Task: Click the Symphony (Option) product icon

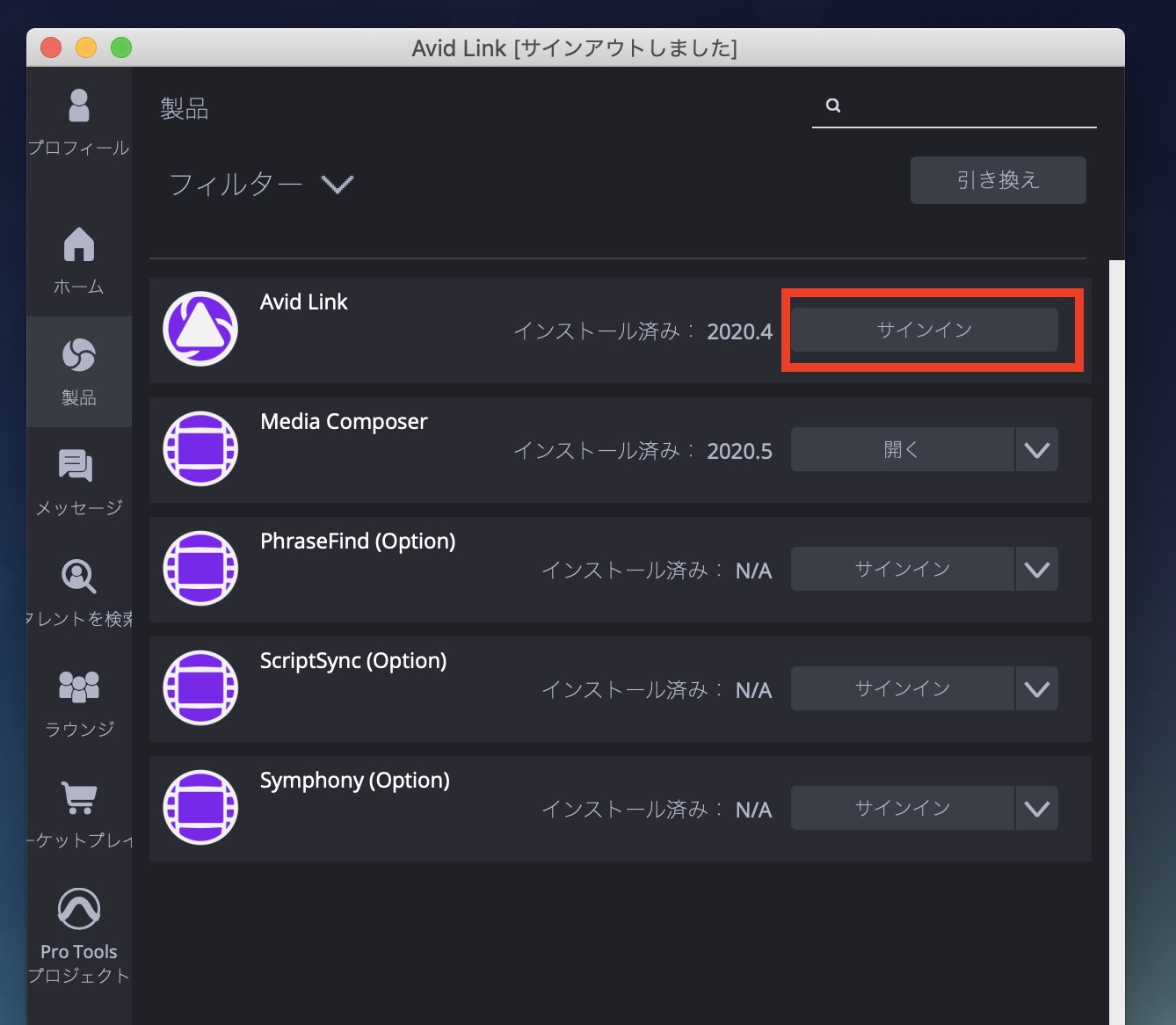Action: [200, 807]
